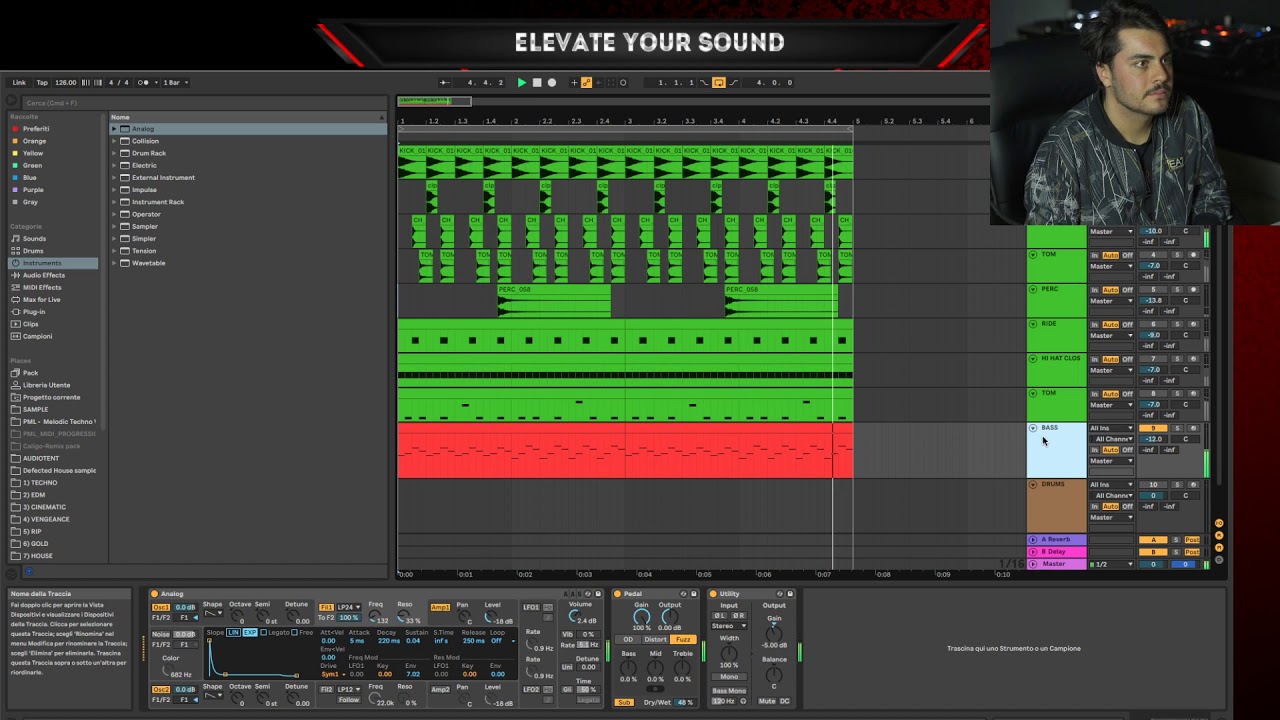The image size is (1280, 720).
Task: Toggle the Pedal device activator
Action: click(x=617, y=594)
